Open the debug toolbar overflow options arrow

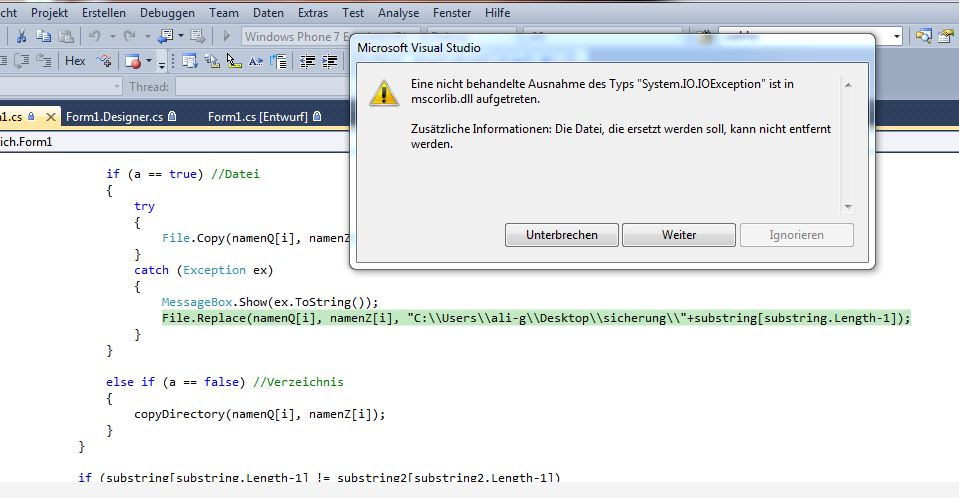click(161, 62)
